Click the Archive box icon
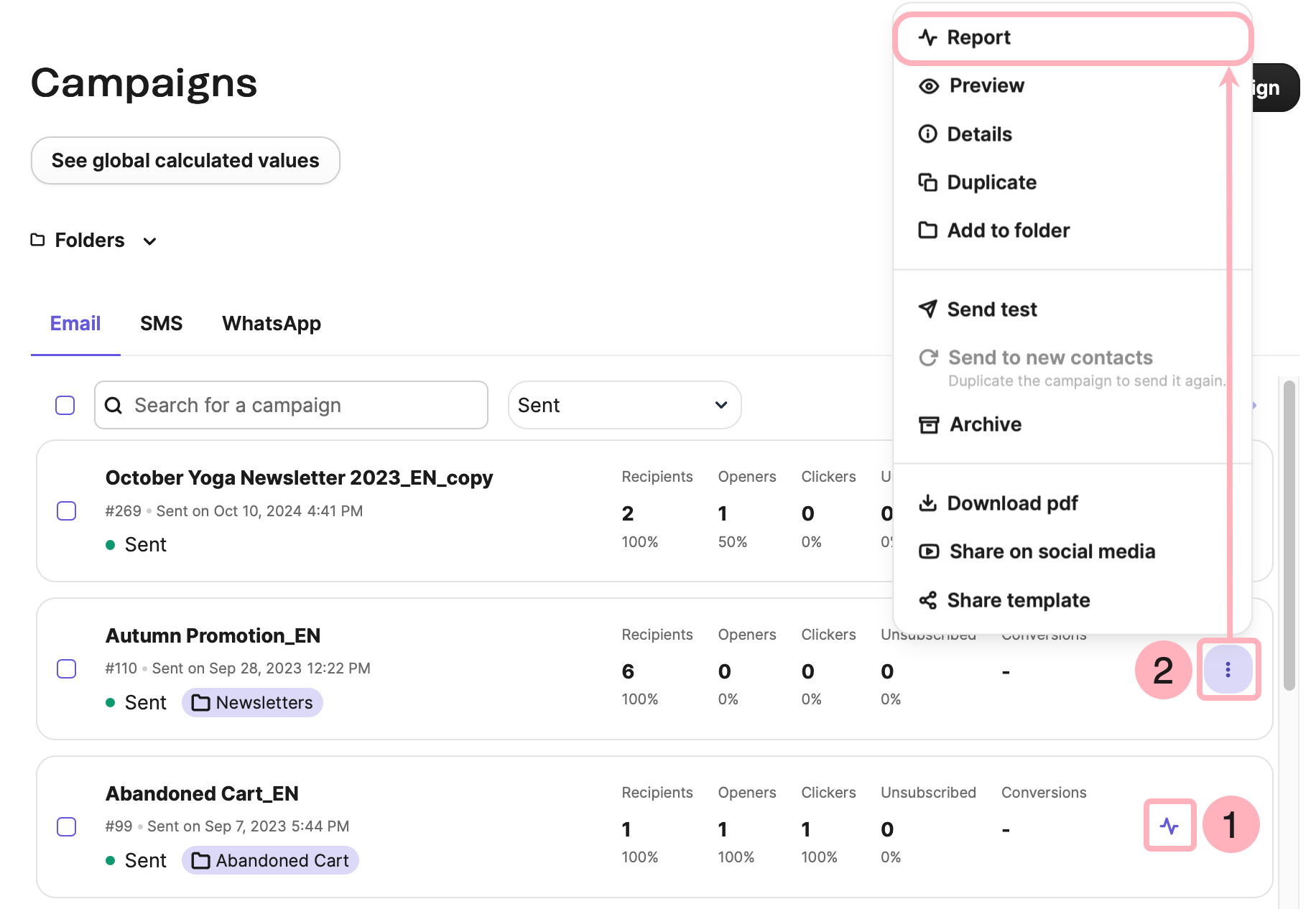 point(929,425)
